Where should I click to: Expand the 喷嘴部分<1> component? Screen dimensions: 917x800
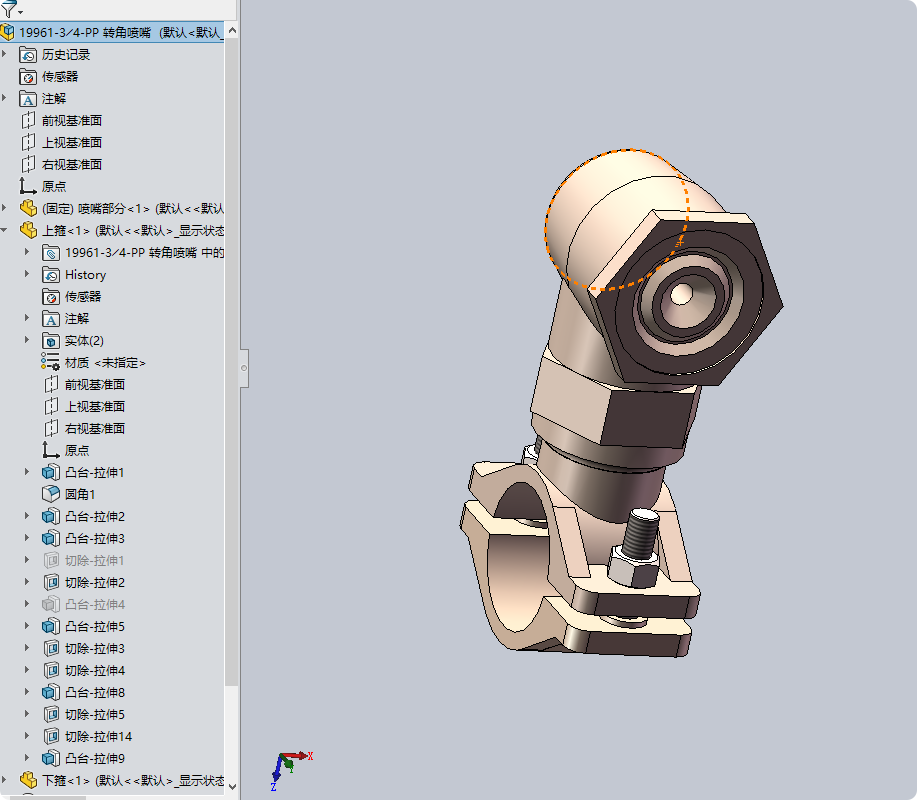pyautogui.click(x=5, y=208)
